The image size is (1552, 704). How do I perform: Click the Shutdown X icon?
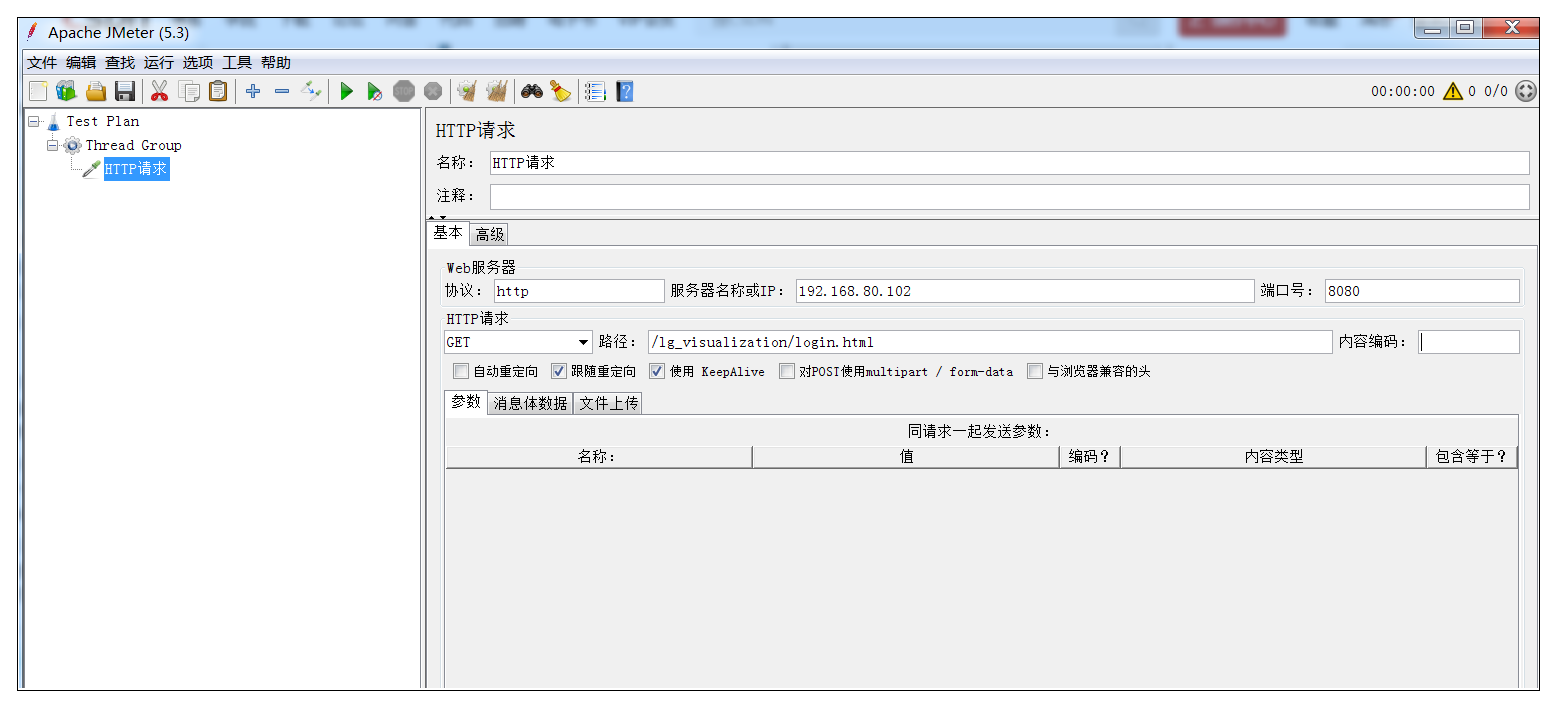click(x=433, y=92)
